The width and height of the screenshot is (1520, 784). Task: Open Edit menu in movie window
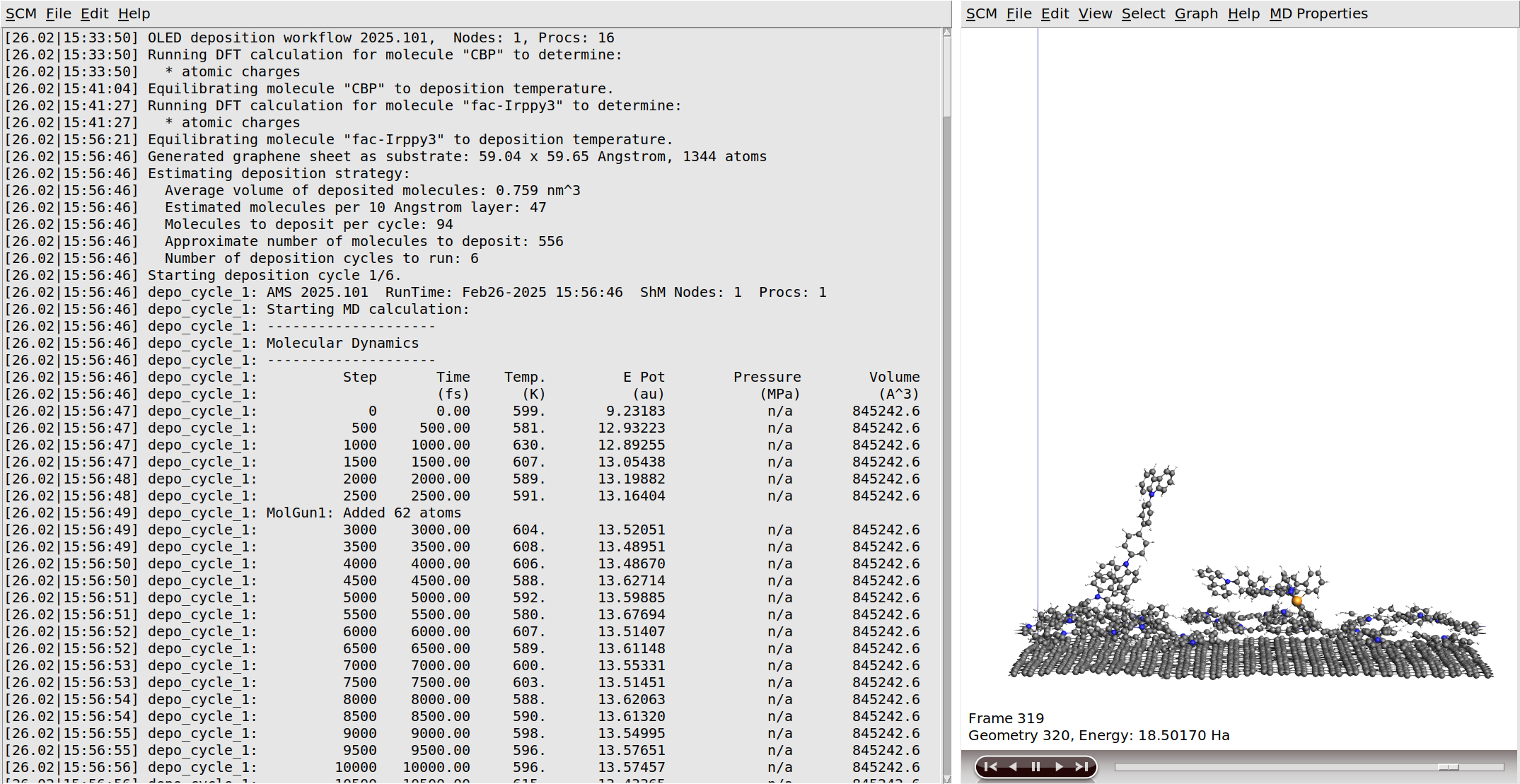tap(1055, 13)
